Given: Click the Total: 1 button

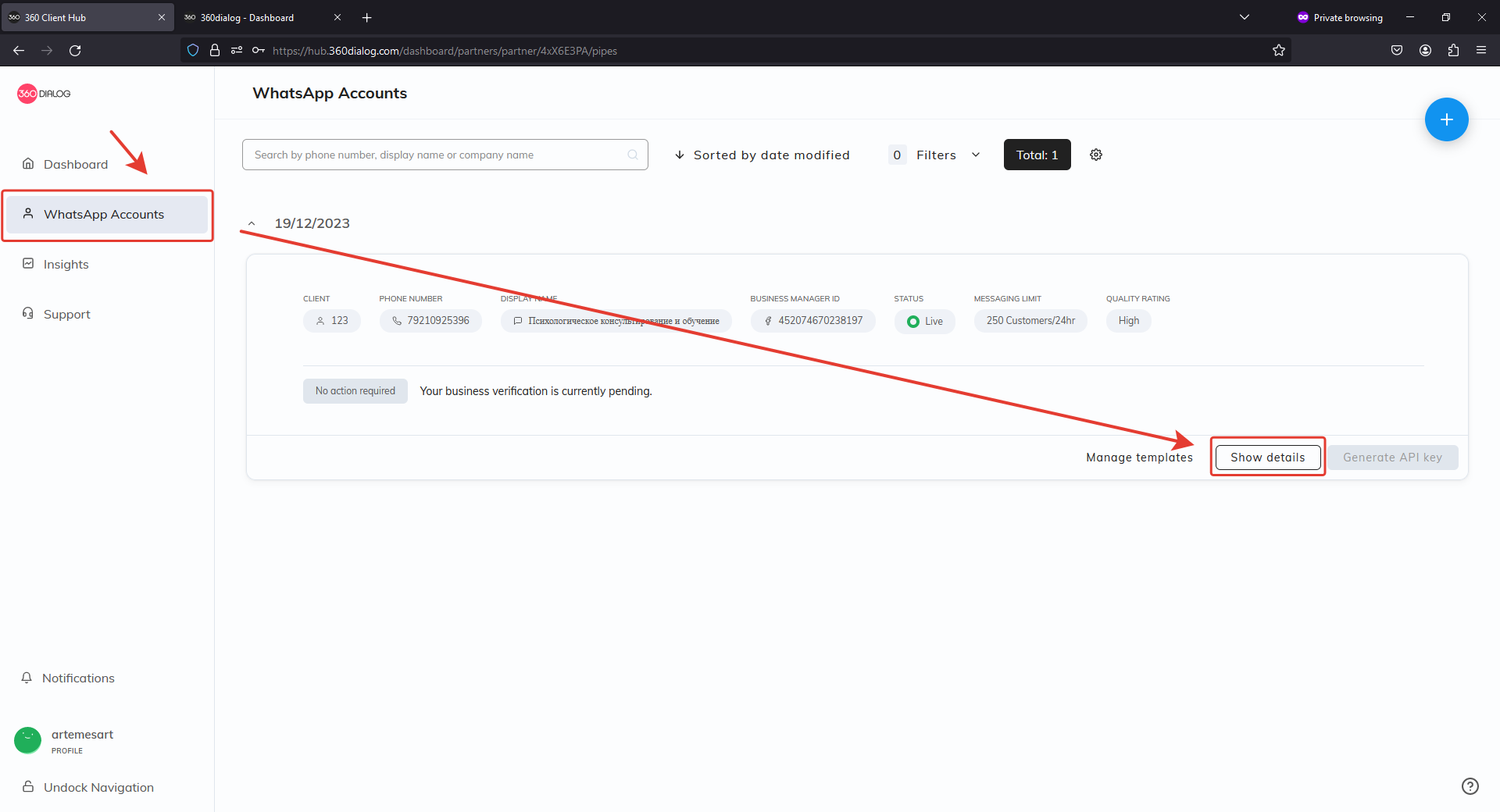Looking at the screenshot, I should (x=1037, y=155).
